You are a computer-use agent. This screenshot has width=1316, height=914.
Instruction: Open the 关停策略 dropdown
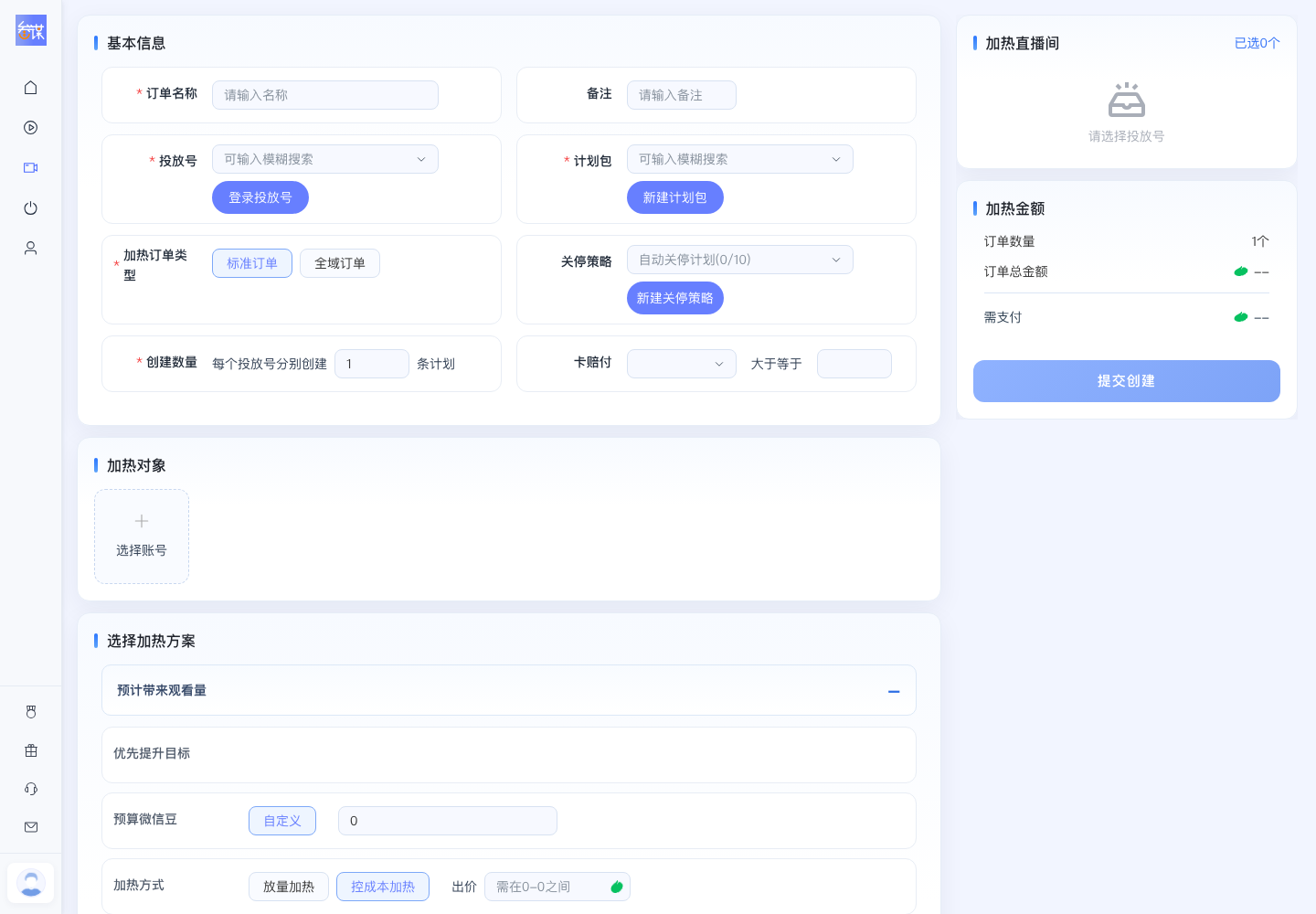tap(740, 260)
